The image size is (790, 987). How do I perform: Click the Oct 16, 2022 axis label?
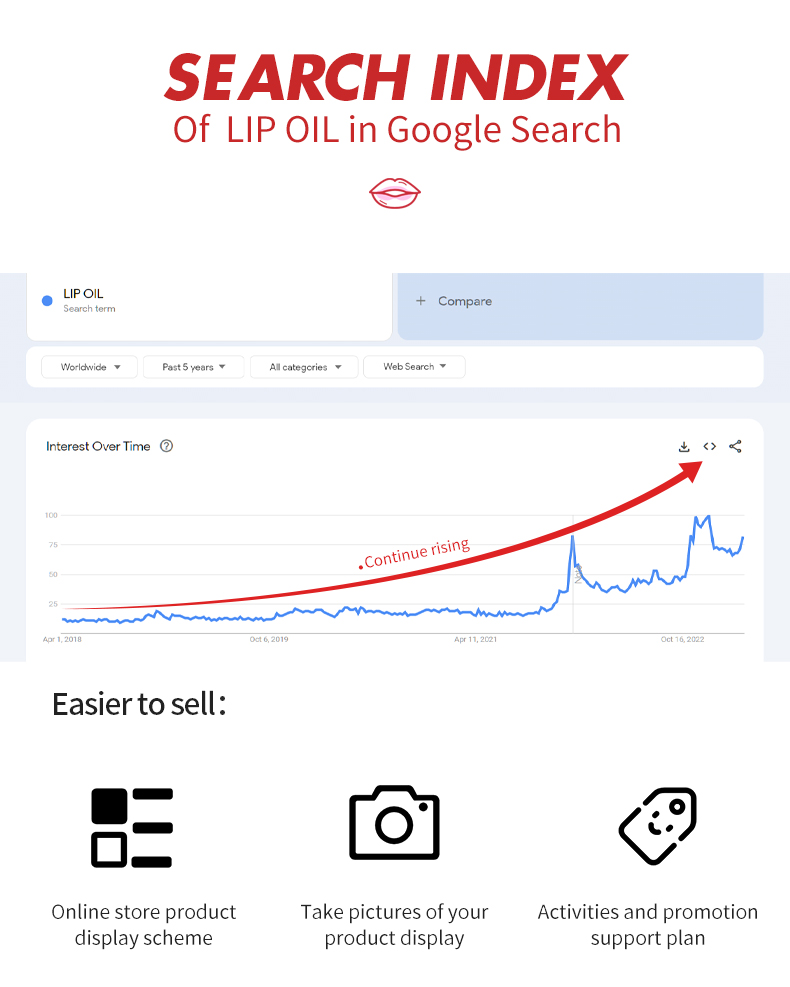[682, 639]
